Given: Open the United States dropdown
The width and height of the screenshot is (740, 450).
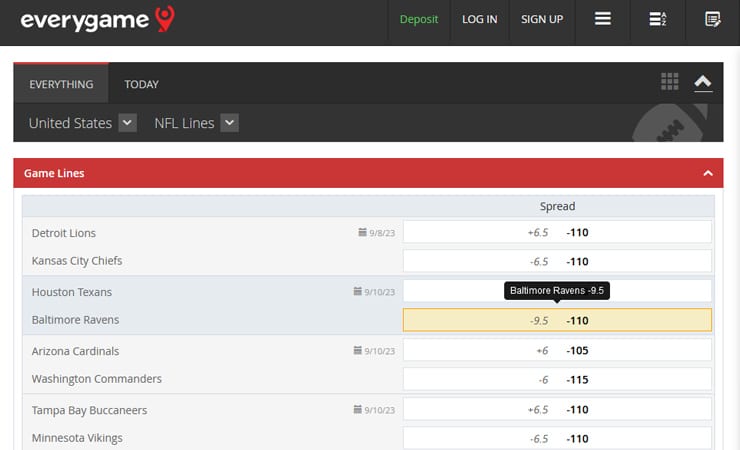Looking at the screenshot, I should coord(127,123).
